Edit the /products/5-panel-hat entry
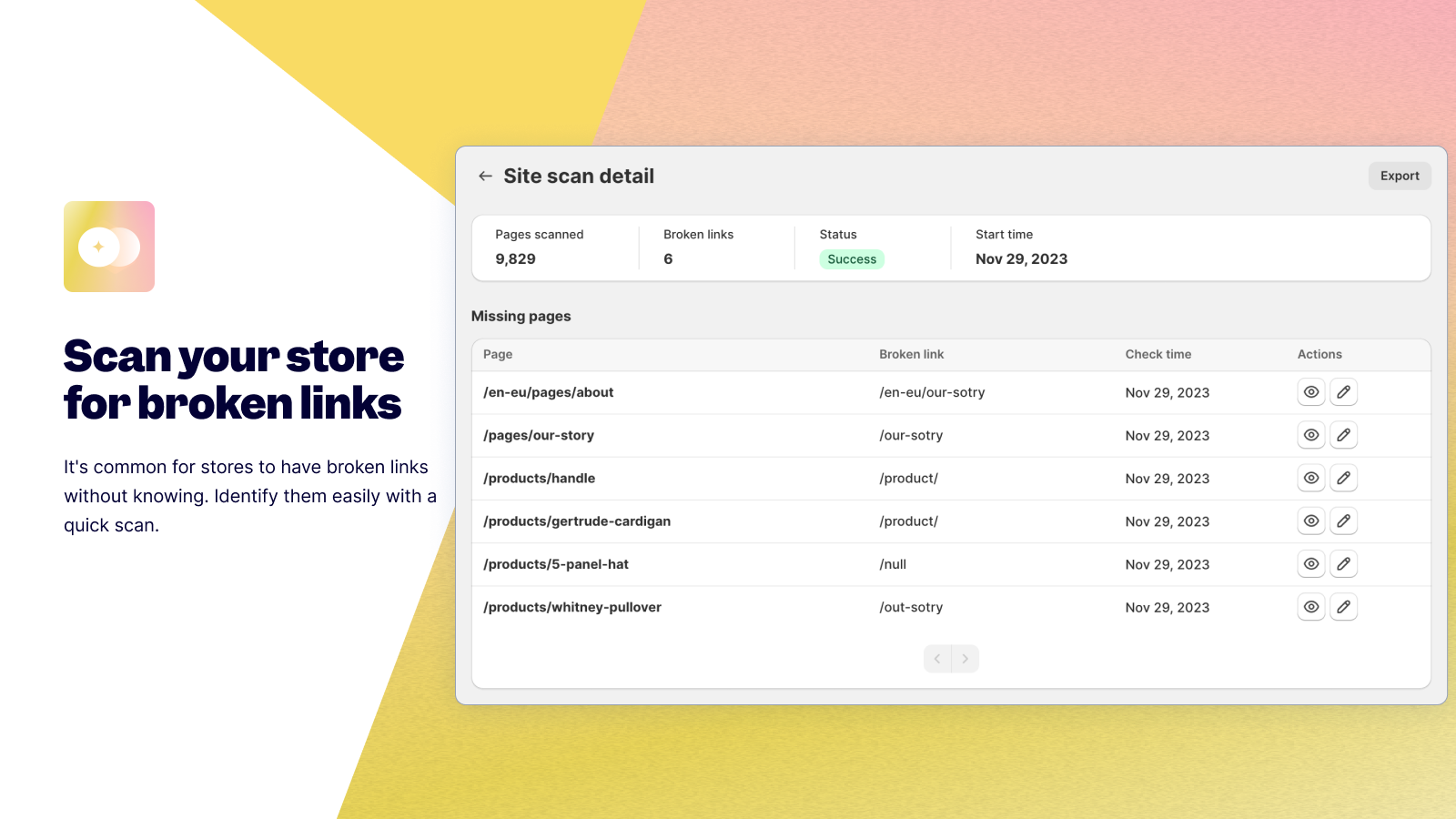This screenshot has height=819, width=1456. coord(1343,564)
